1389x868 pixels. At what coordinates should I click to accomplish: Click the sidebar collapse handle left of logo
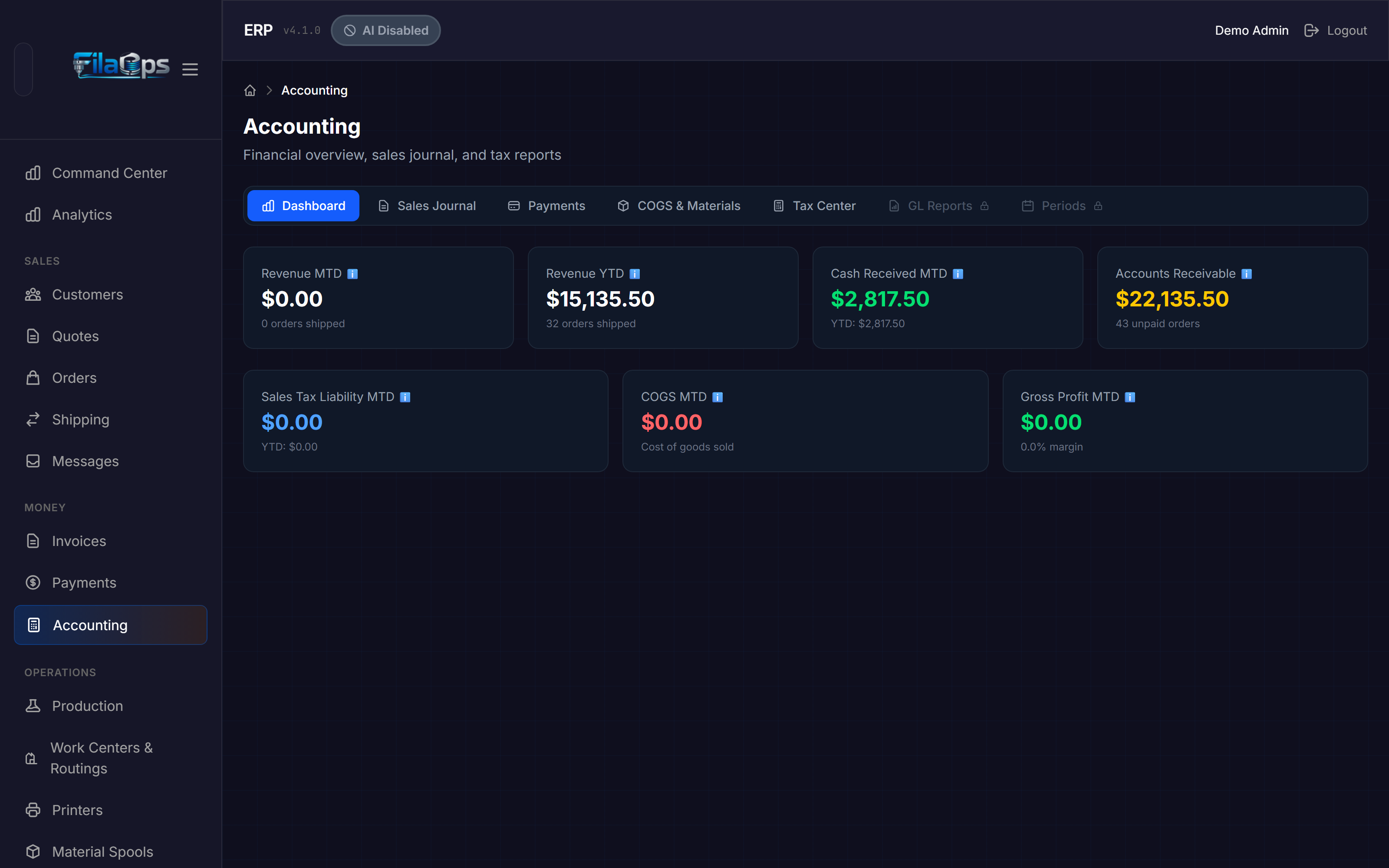23,69
